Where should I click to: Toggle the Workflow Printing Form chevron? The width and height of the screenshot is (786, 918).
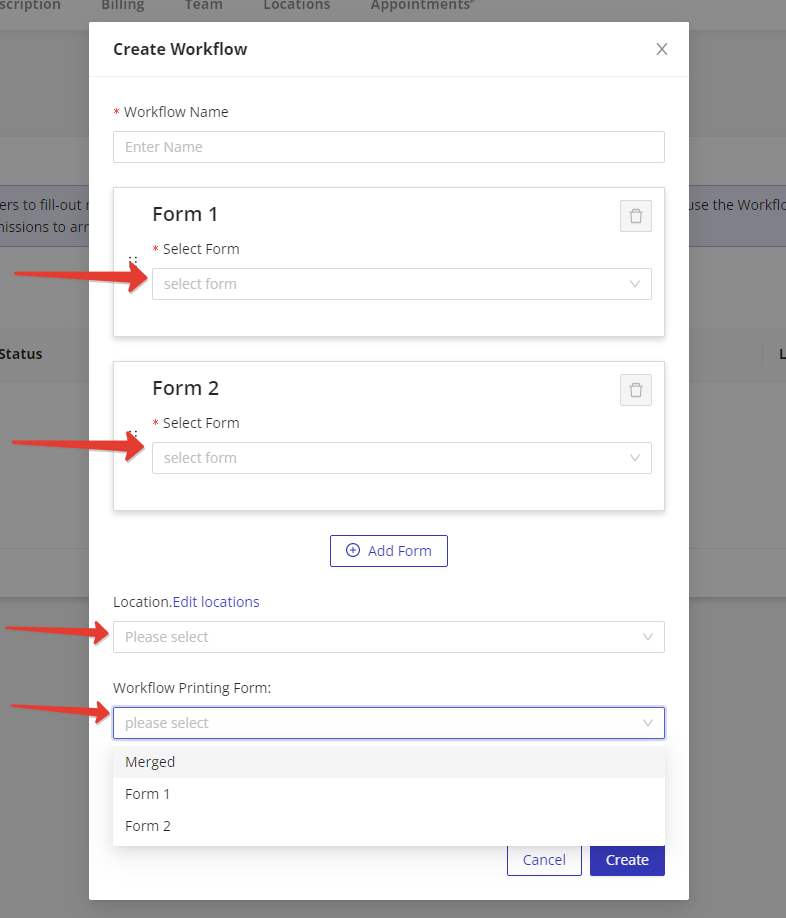[647, 723]
